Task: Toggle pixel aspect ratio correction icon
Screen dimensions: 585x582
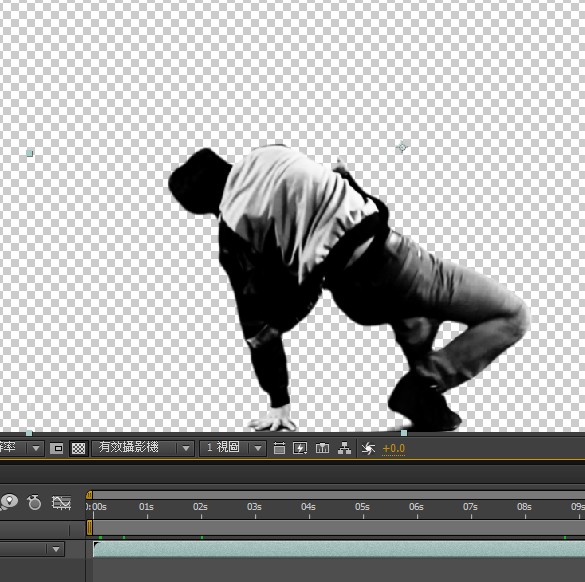Action: 279,448
